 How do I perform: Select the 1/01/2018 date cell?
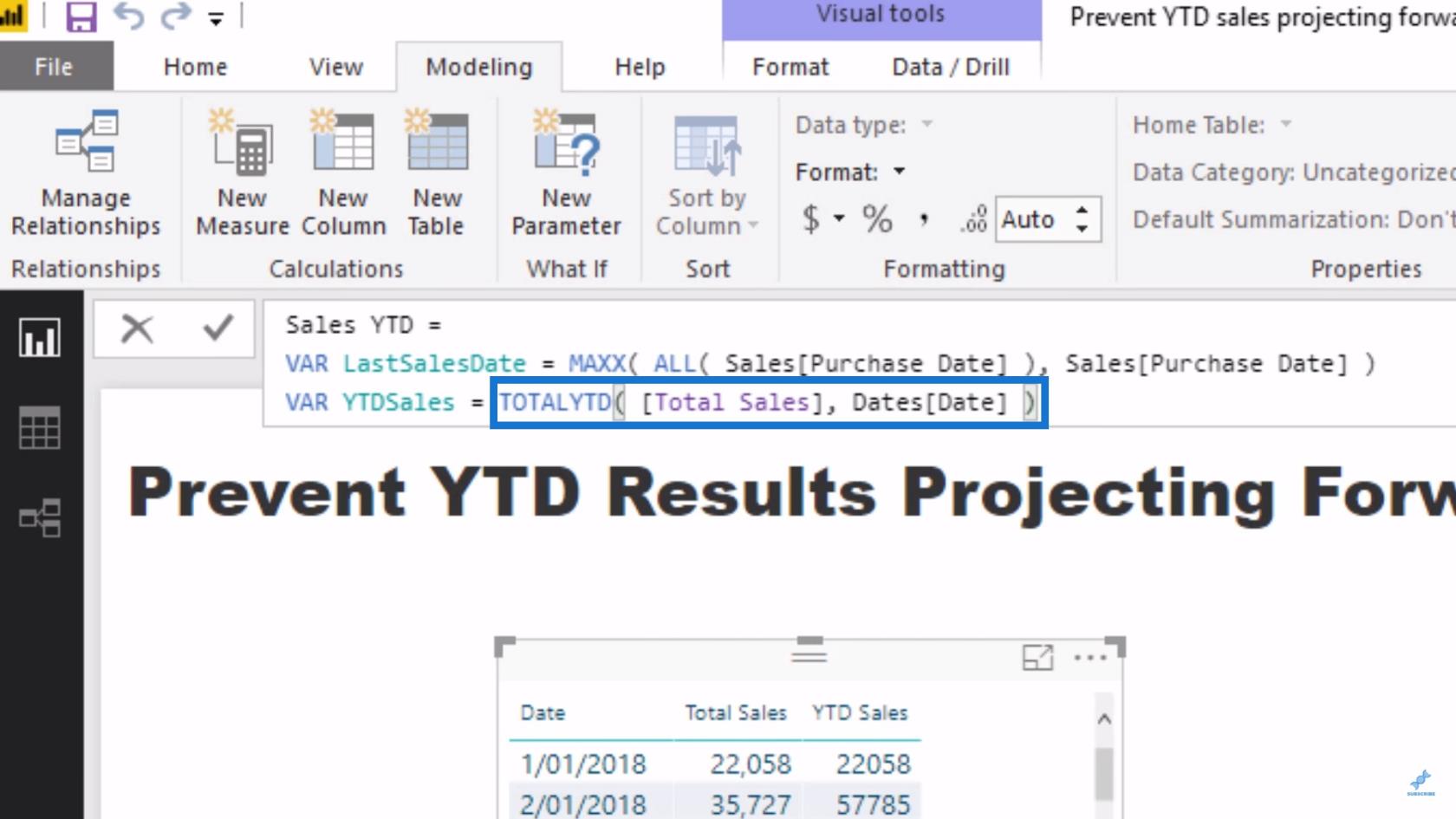pos(583,764)
